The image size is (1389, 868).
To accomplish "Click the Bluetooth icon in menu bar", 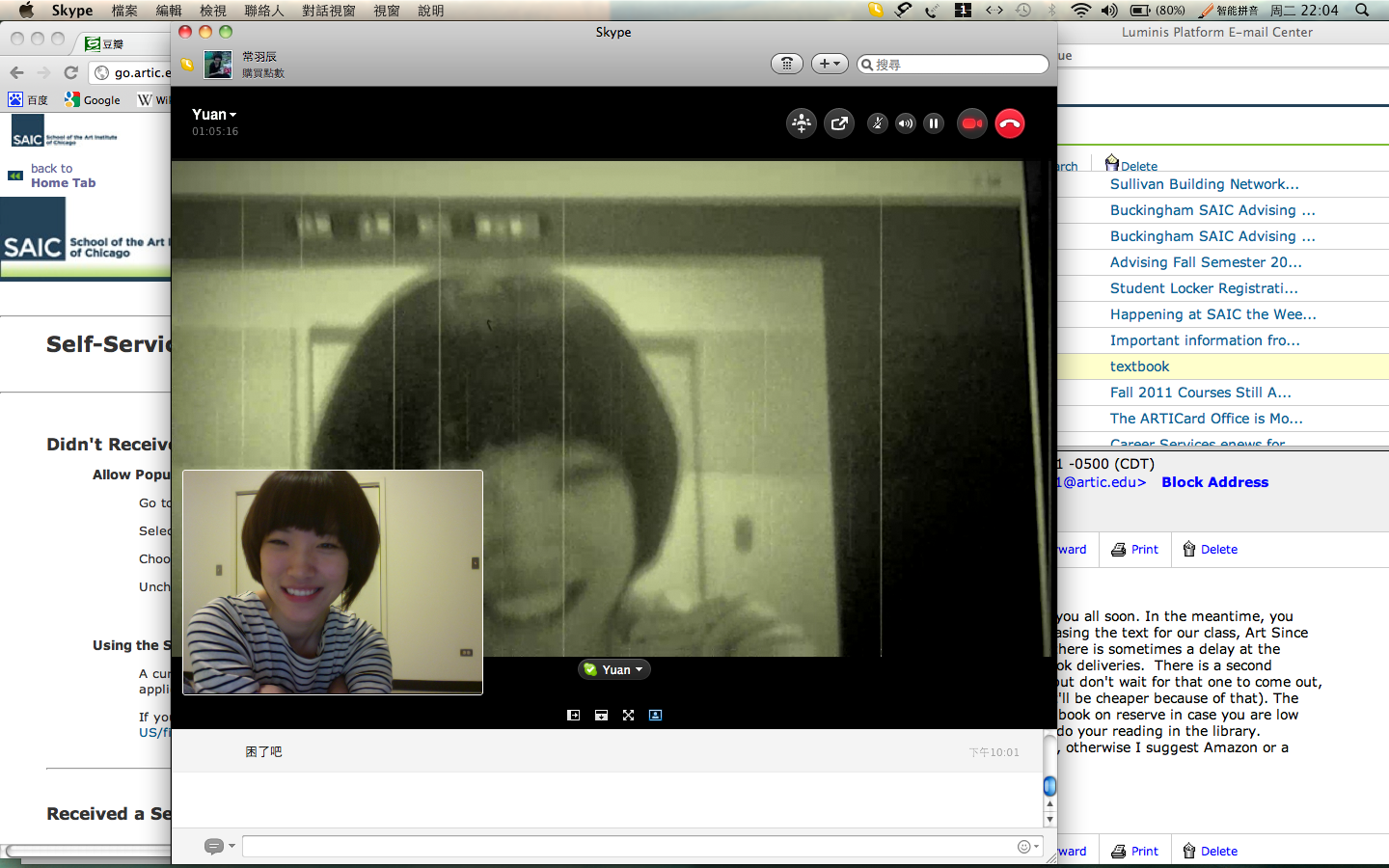I will click(1052, 10).
